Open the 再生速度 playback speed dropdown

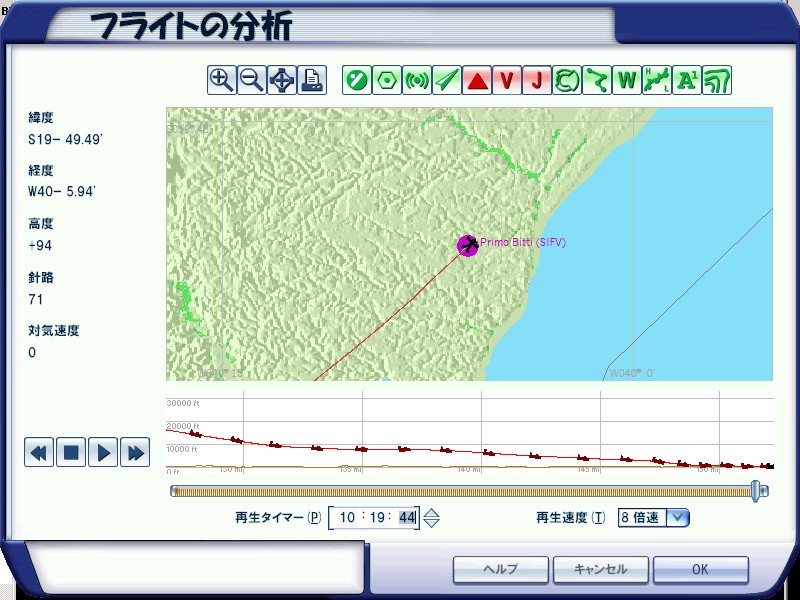(x=678, y=517)
